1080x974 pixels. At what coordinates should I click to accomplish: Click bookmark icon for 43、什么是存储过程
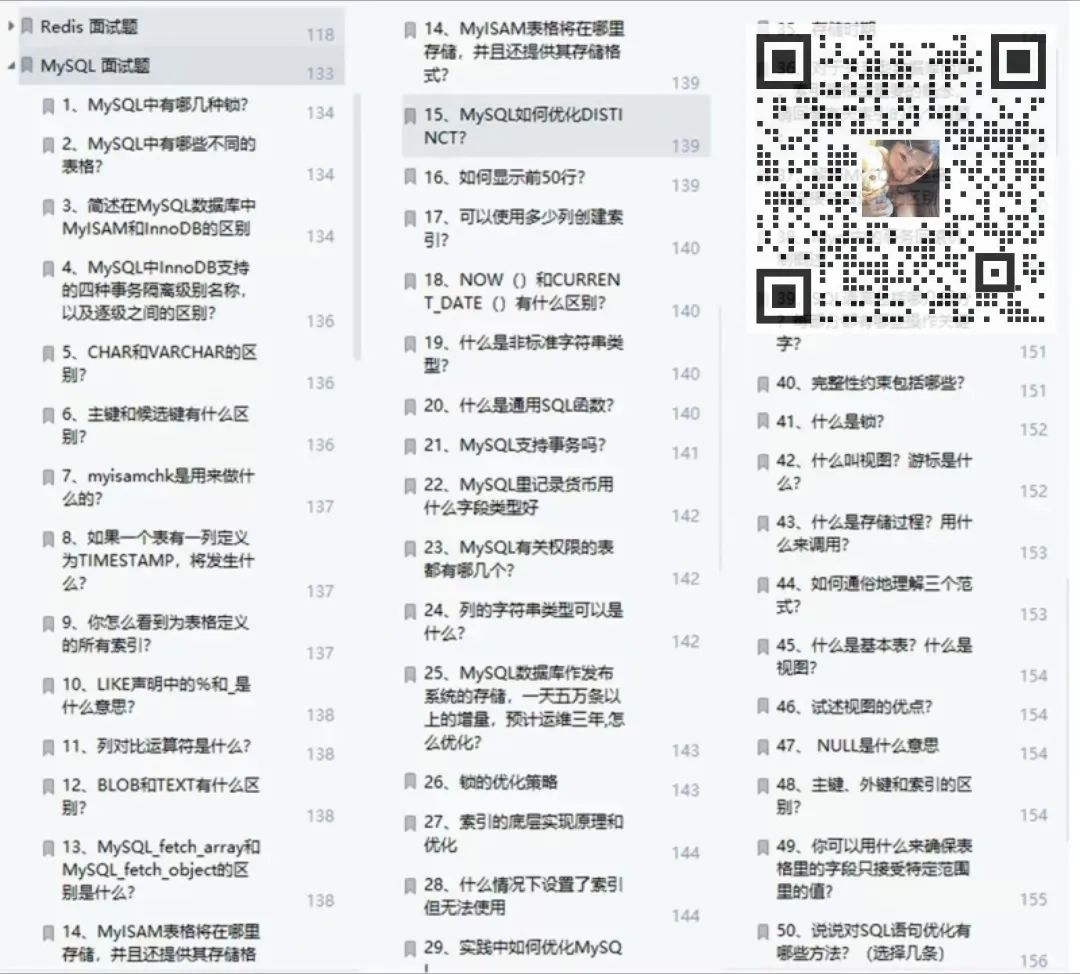763,523
